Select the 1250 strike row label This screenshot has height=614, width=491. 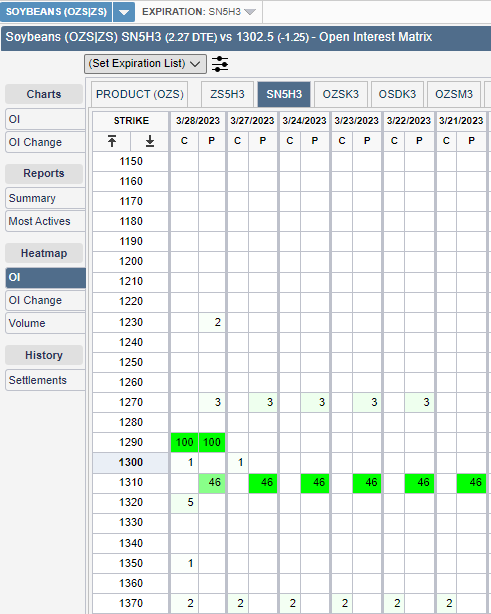[131, 362]
